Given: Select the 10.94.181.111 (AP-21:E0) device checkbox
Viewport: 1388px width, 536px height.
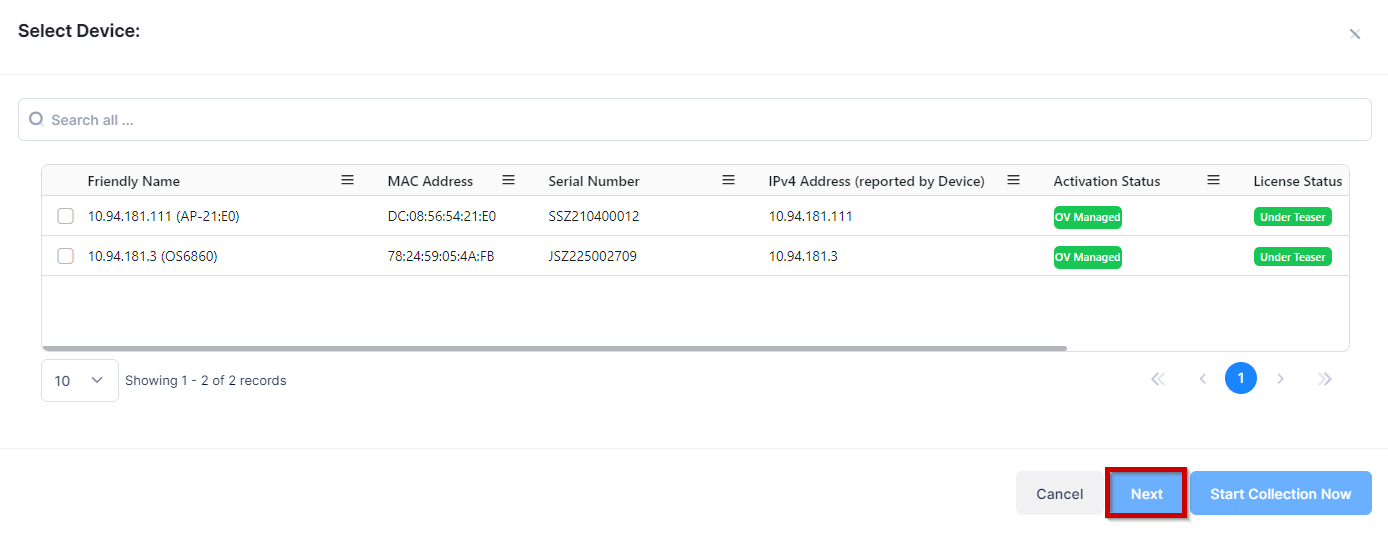Looking at the screenshot, I should (66, 216).
